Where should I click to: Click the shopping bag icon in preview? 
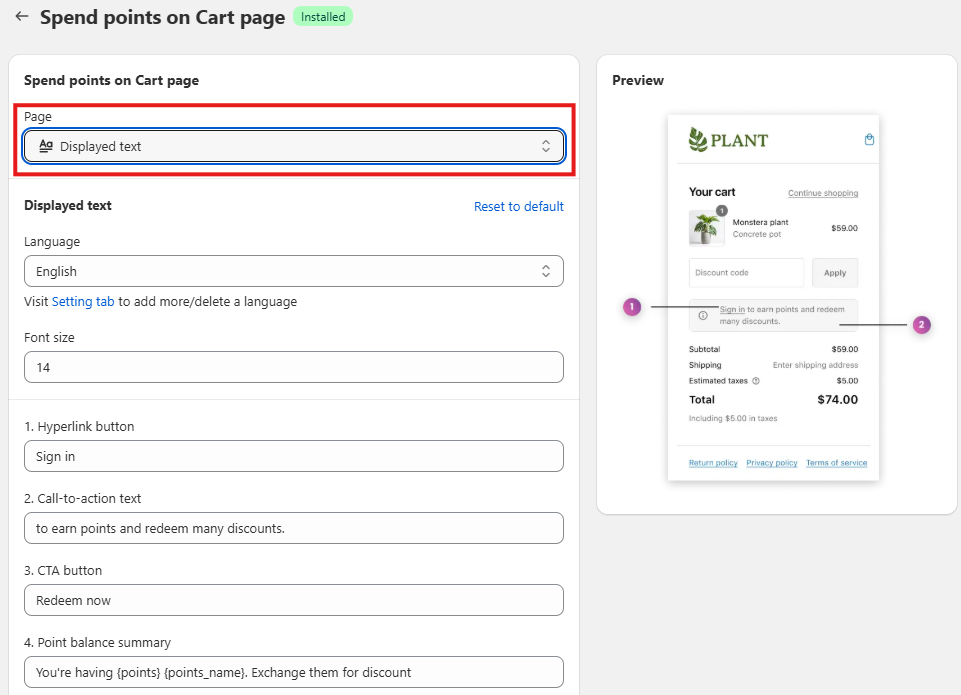click(x=869, y=140)
